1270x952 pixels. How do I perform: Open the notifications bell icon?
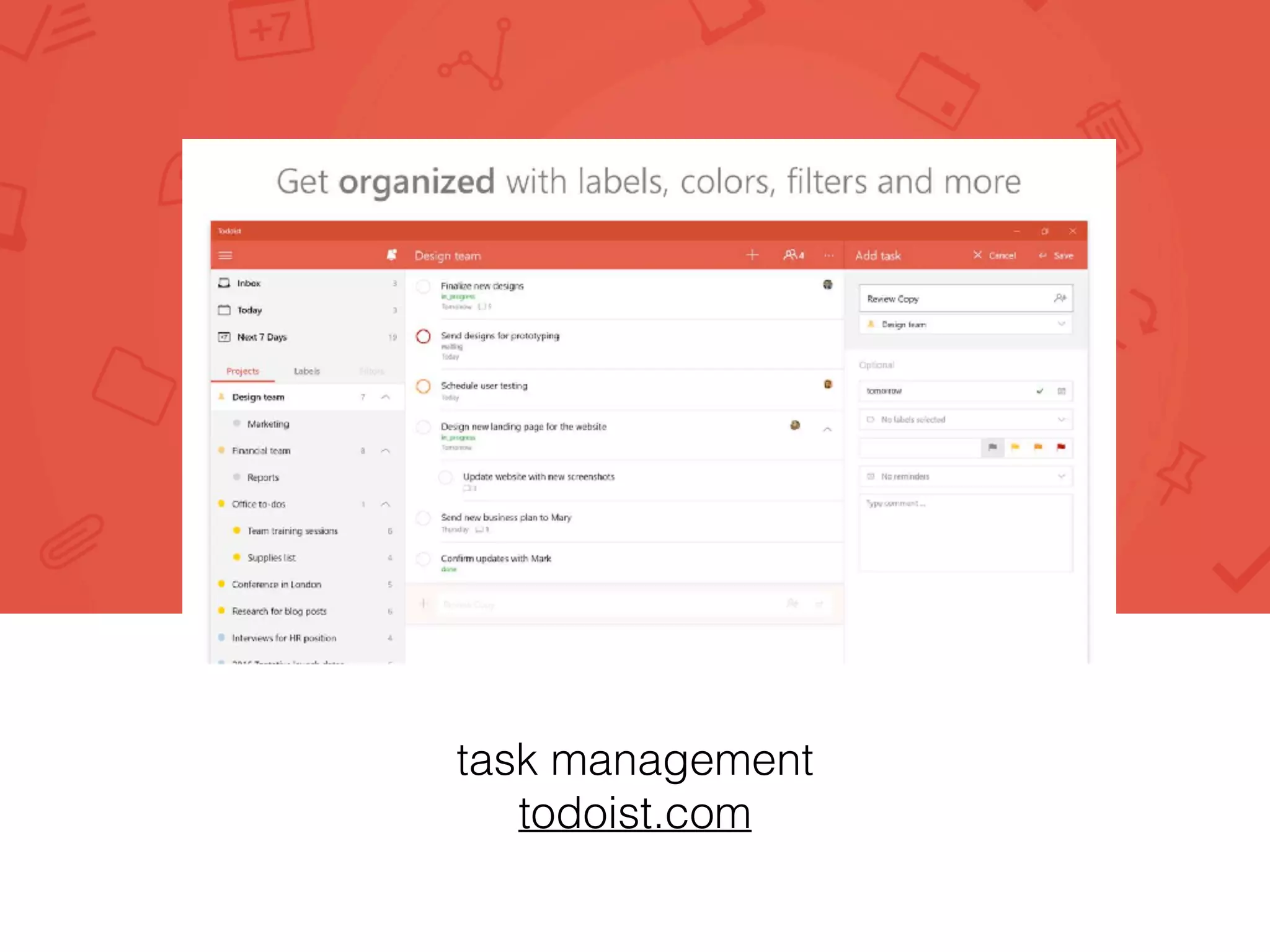tap(392, 255)
